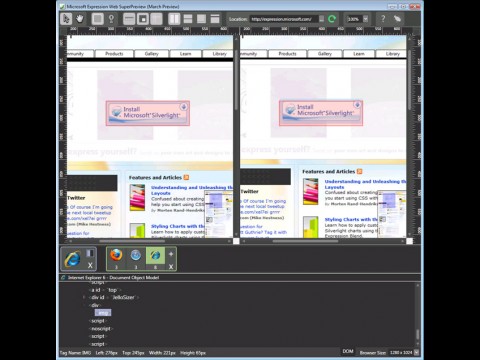The image size is (480, 360).
Task: Click Learn nav tab in left pane
Action: (x=186, y=54)
